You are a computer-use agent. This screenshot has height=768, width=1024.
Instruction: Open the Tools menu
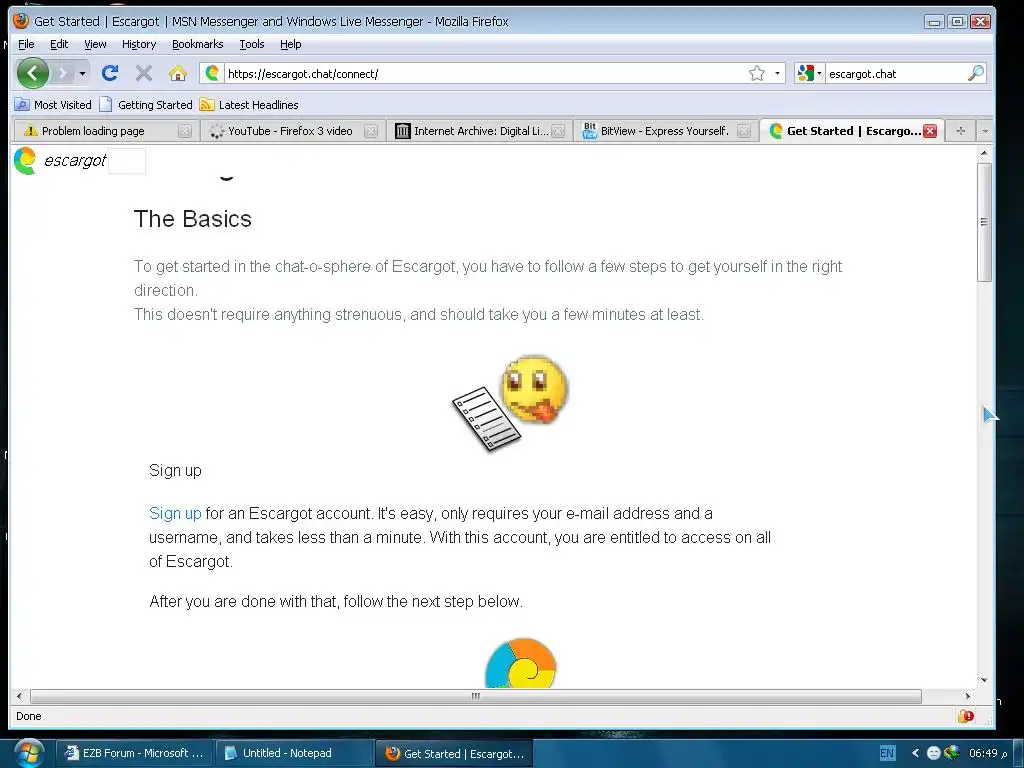point(251,44)
